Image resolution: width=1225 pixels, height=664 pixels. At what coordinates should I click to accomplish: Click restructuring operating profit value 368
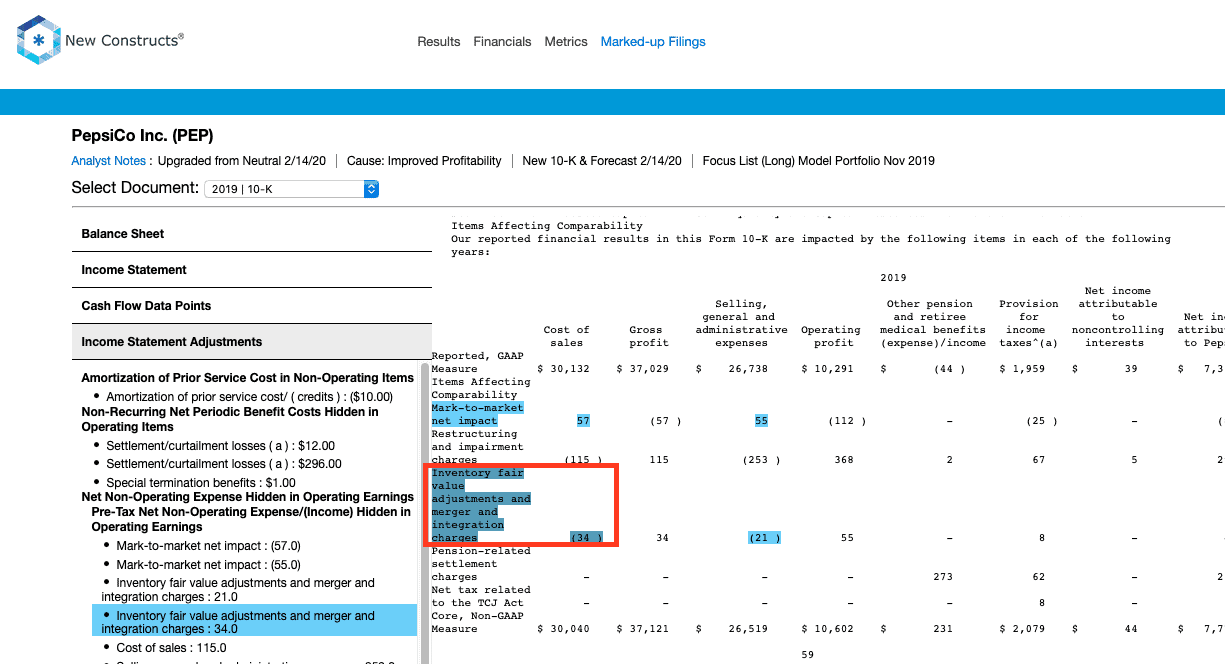pos(844,460)
